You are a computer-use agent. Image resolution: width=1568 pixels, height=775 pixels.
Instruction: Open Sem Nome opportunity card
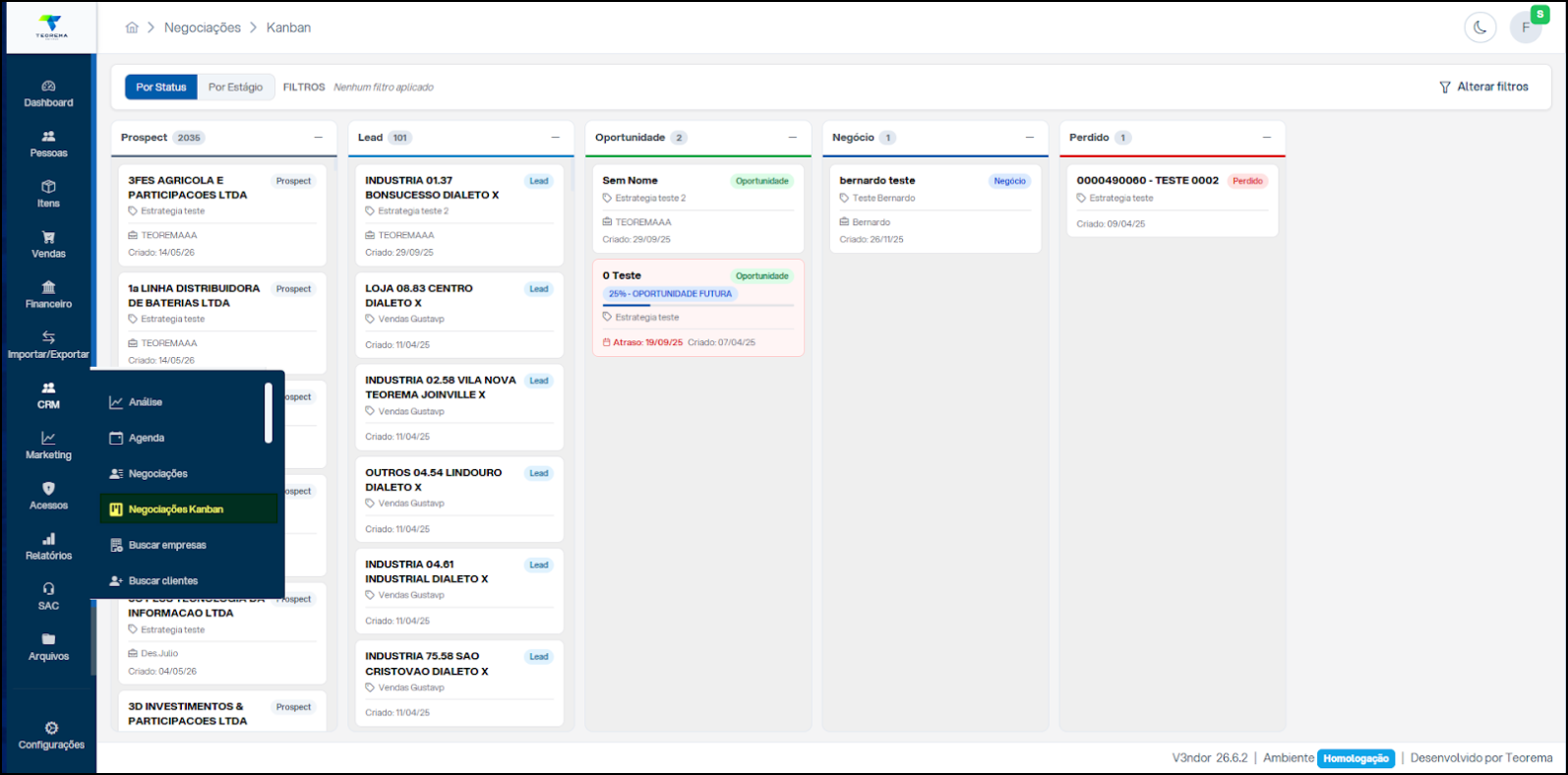click(x=697, y=209)
